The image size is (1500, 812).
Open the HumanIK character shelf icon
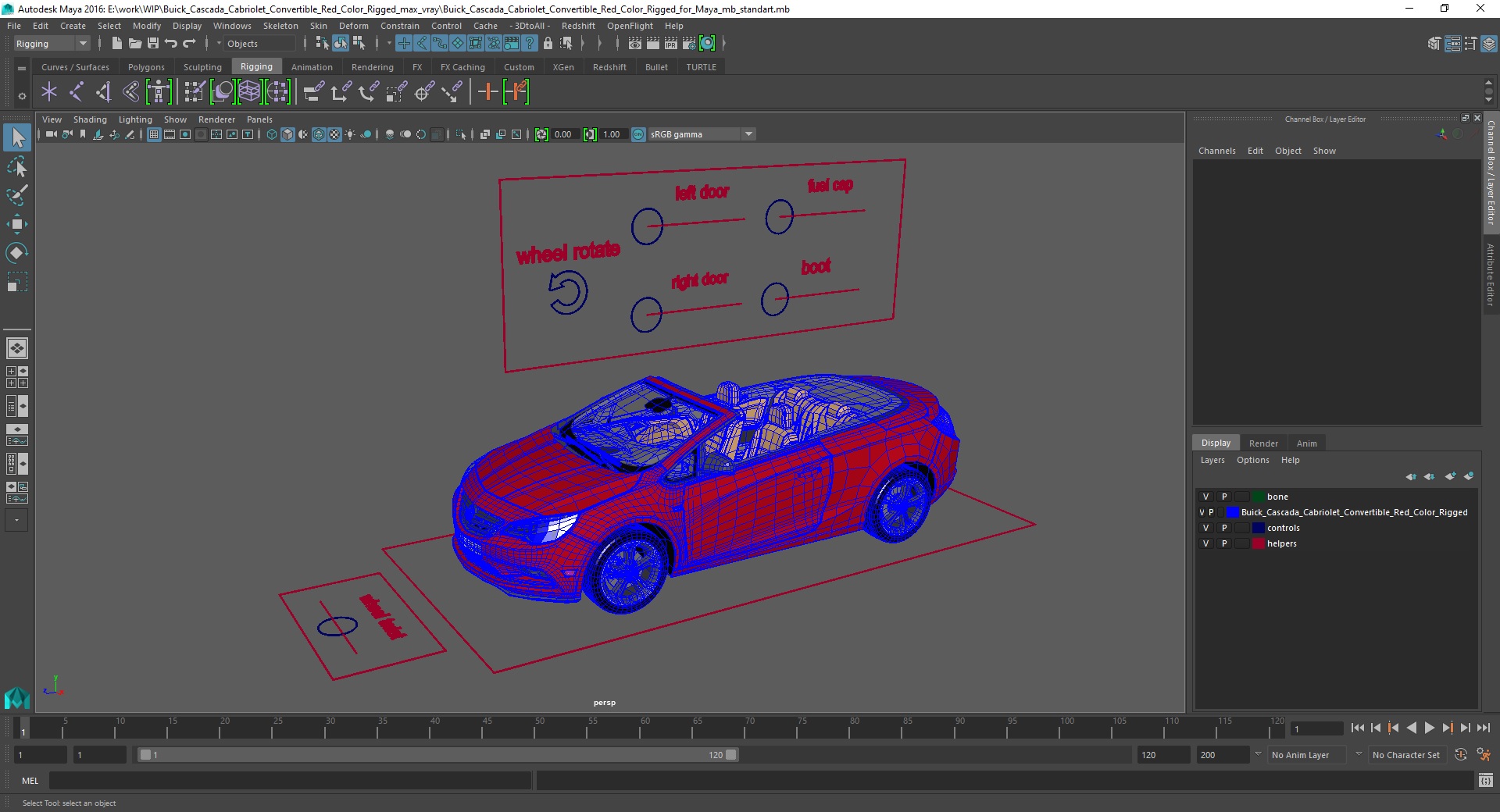(159, 92)
